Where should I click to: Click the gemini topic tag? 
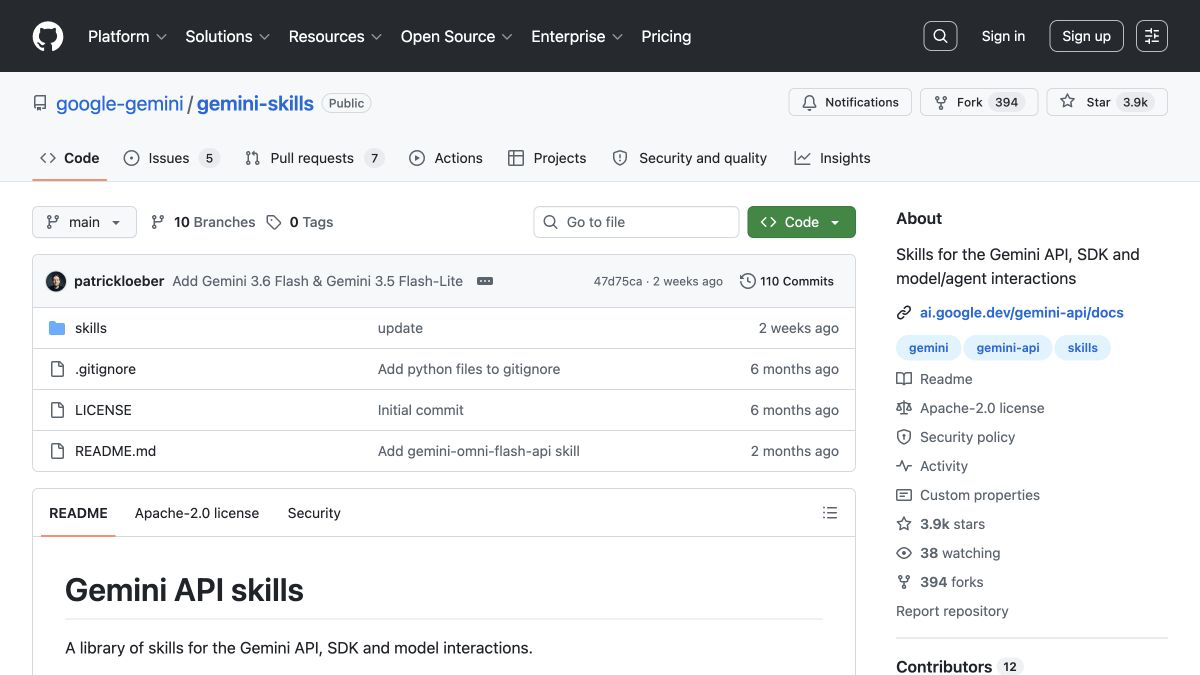928,348
